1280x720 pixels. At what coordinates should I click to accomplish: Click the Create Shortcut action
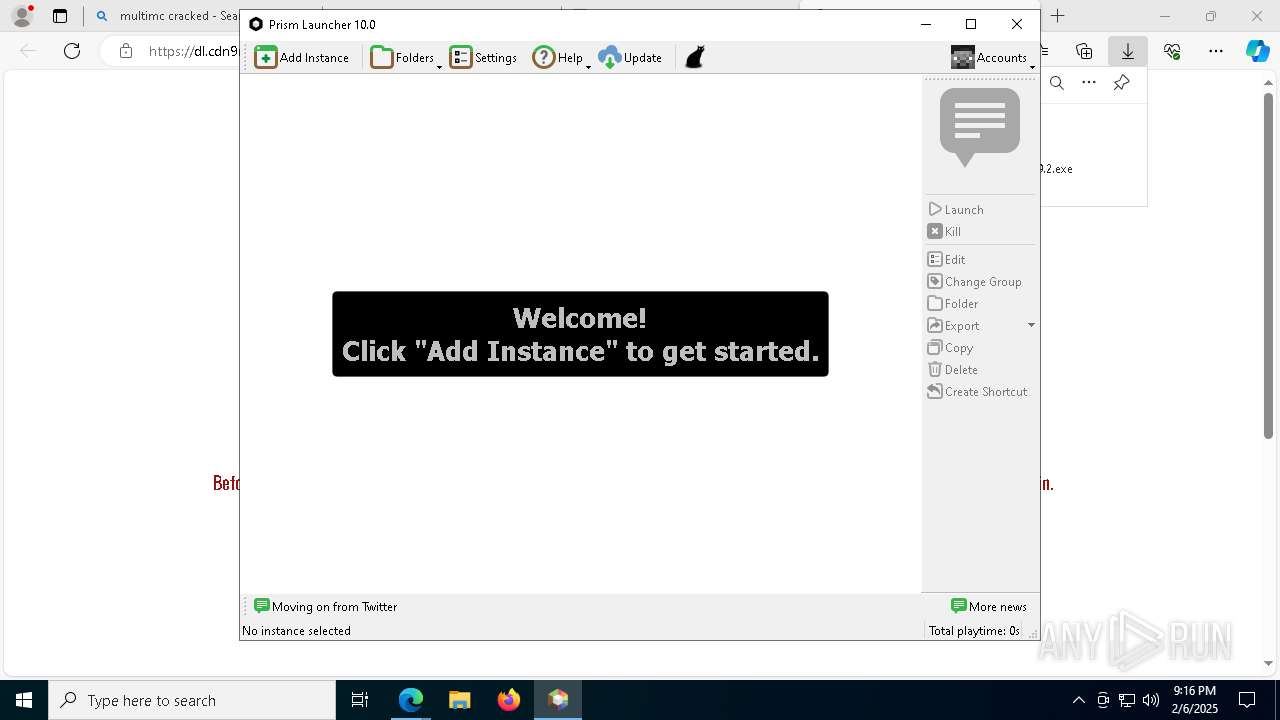coord(977,391)
